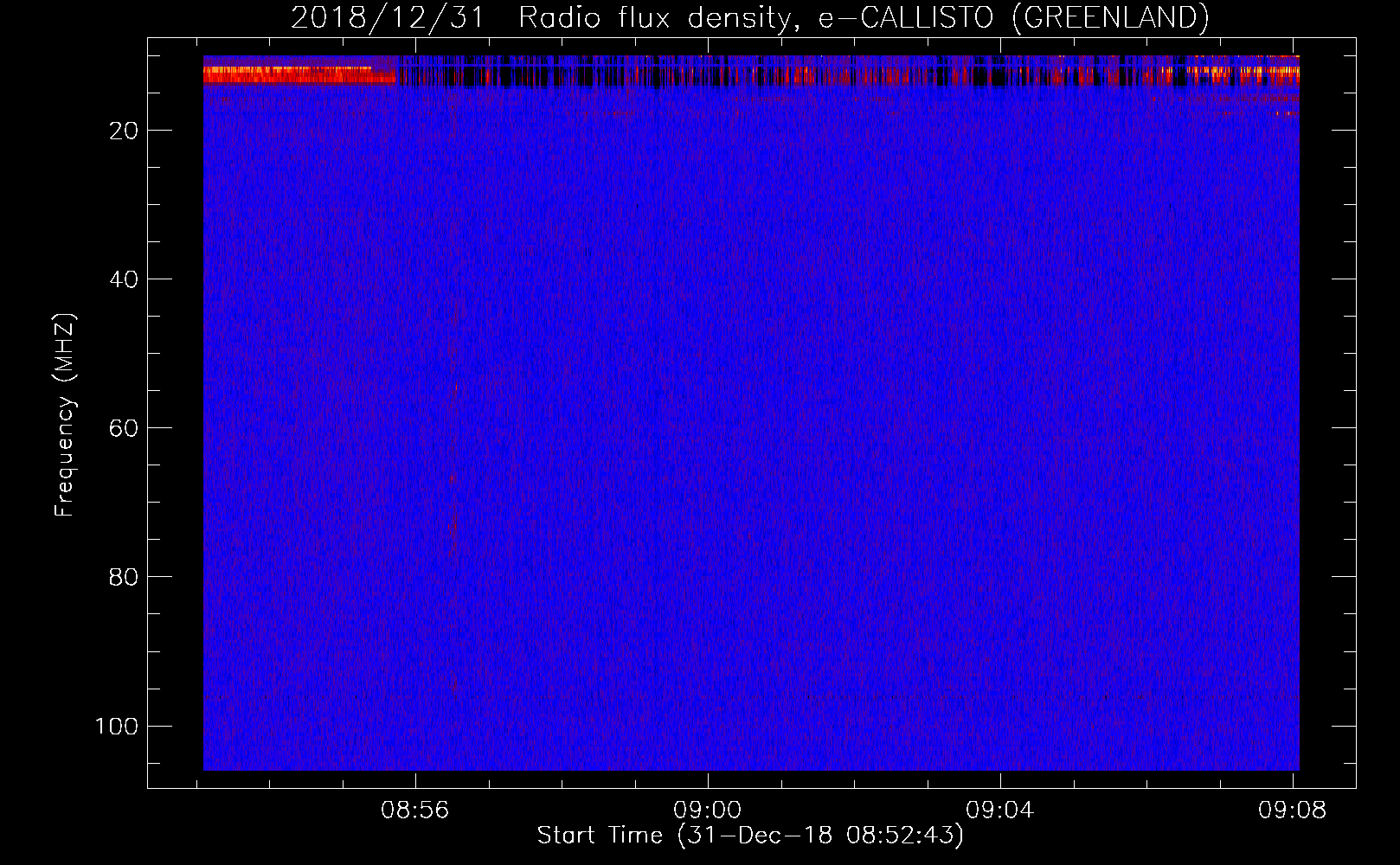The height and width of the screenshot is (865, 1400).
Task: Click the 'Start Time (31-Dec-18 08:52:43)' axis label
Action: tap(750, 836)
